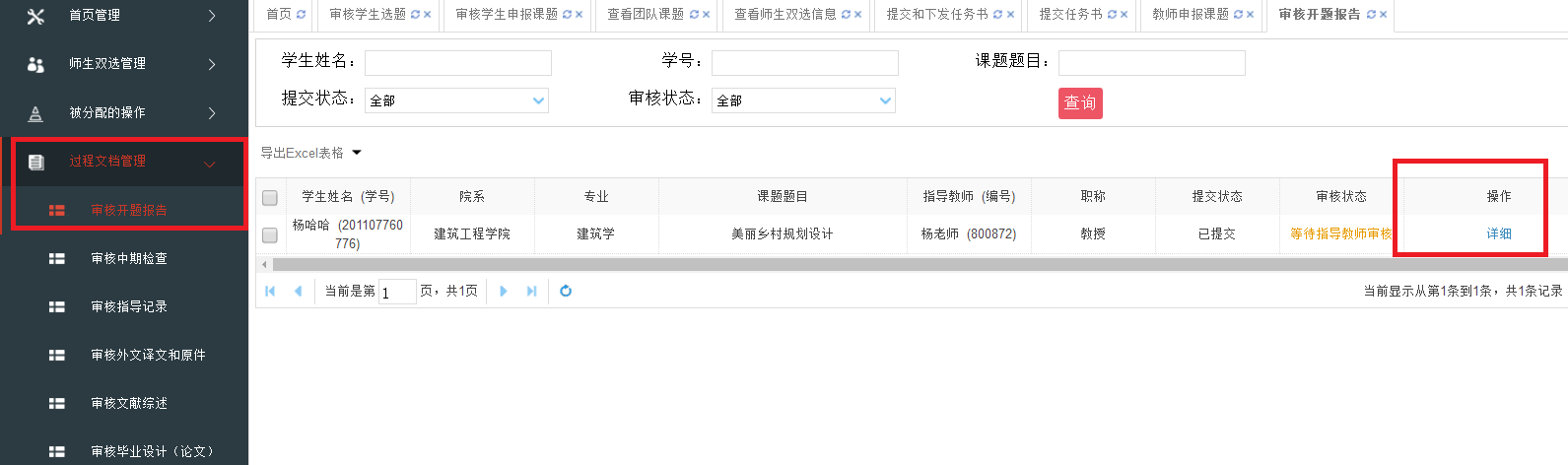Close the 审核学生选题 tab
This screenshot has width=1568, height=465.
coord(427,15)
